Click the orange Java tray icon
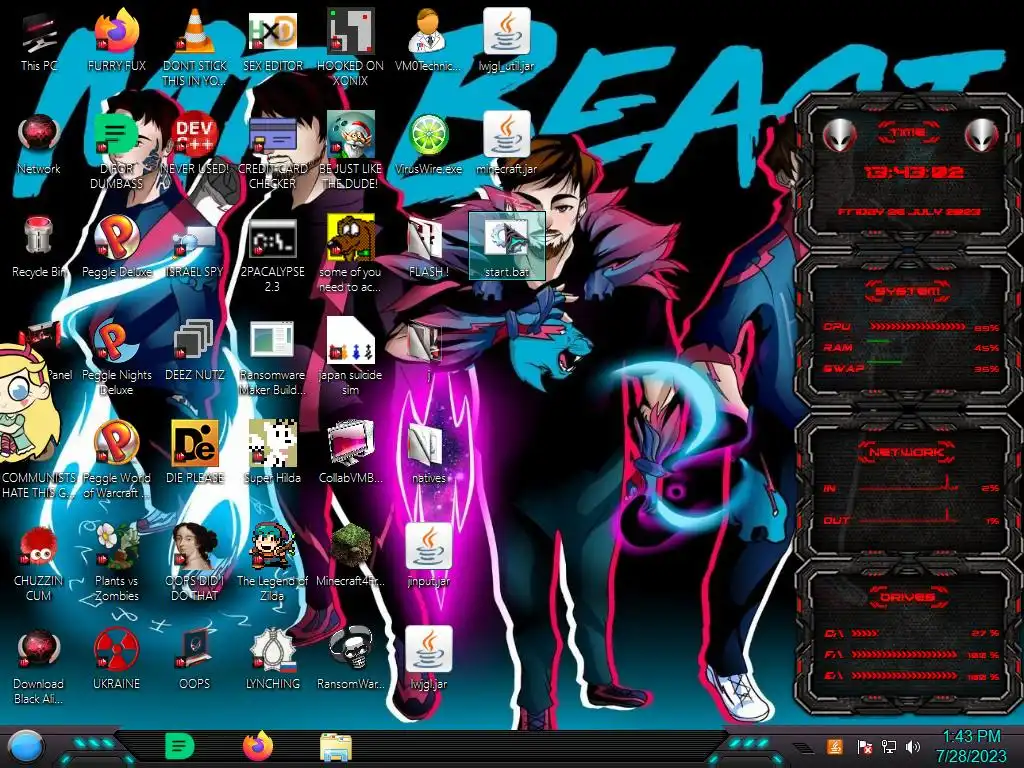 835,746
